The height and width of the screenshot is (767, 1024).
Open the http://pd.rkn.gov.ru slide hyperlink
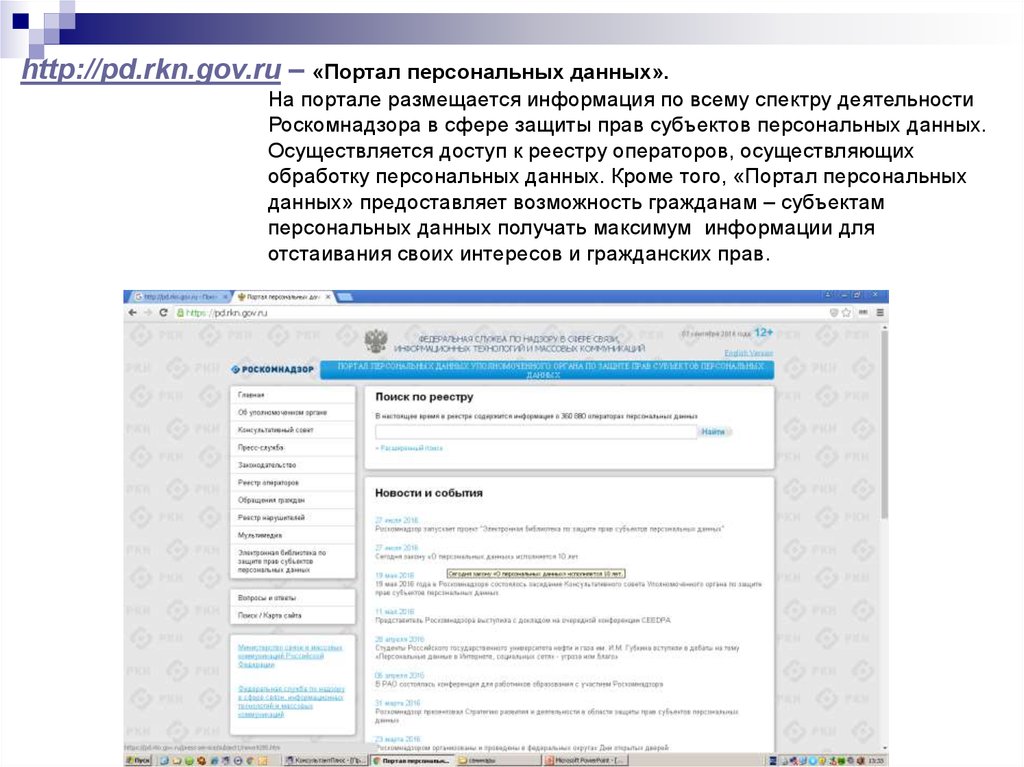click(151, 70)
